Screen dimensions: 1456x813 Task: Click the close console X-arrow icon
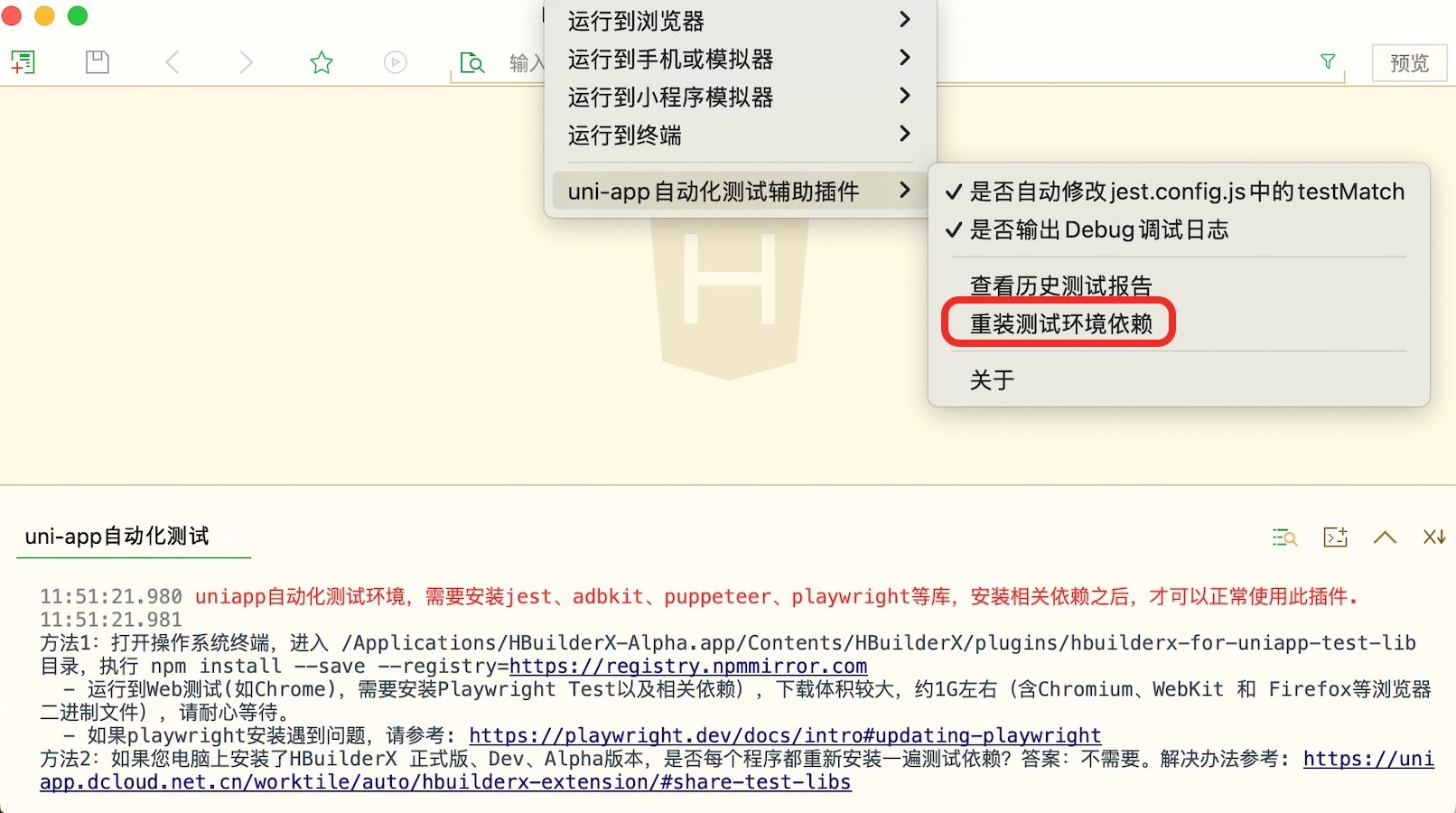[1433, 537]
